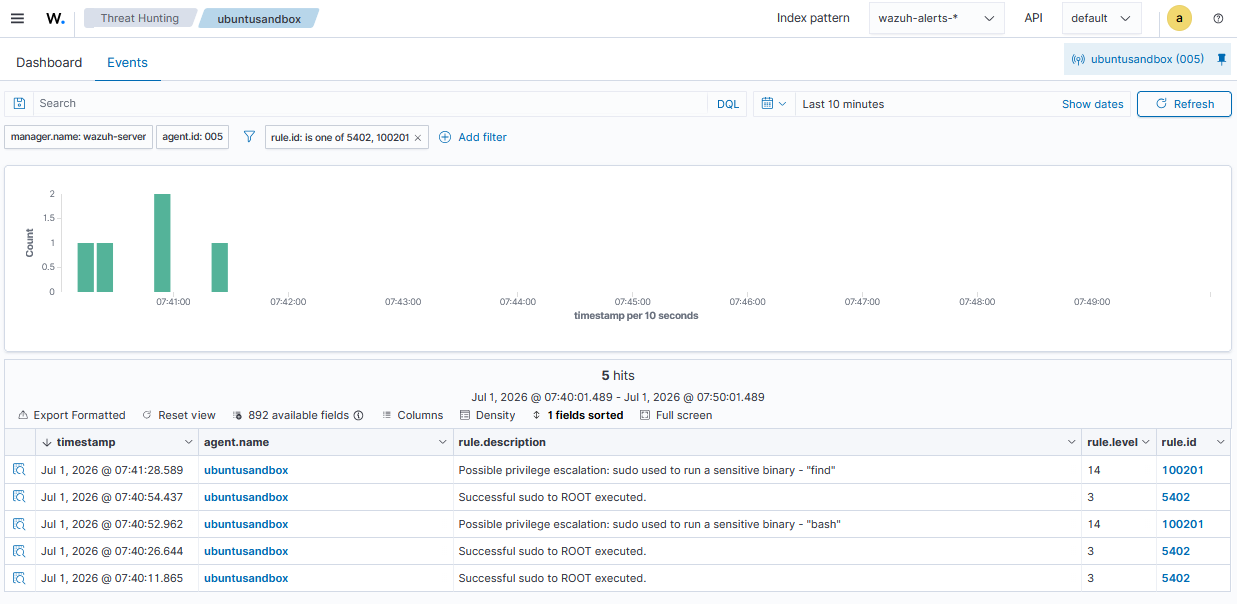This screenshot has width=1237, height=604.
Task: Expand the rule.description column menu
Action: [1070, 442]
